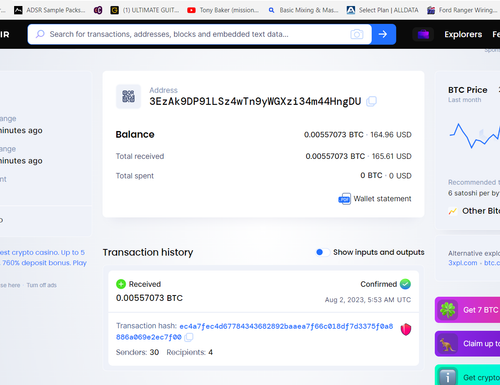500x385 pixels.
Task: Open the crypto casino deposit bonus ad link
Action: coord(43,258)
